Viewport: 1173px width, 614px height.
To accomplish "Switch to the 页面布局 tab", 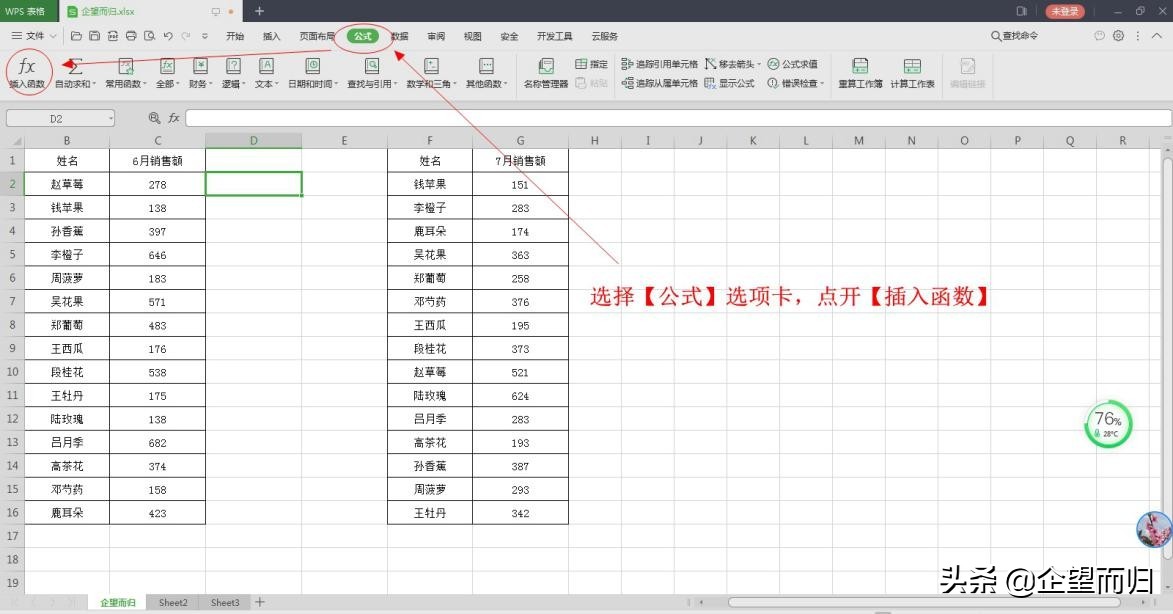I will 317,36.
